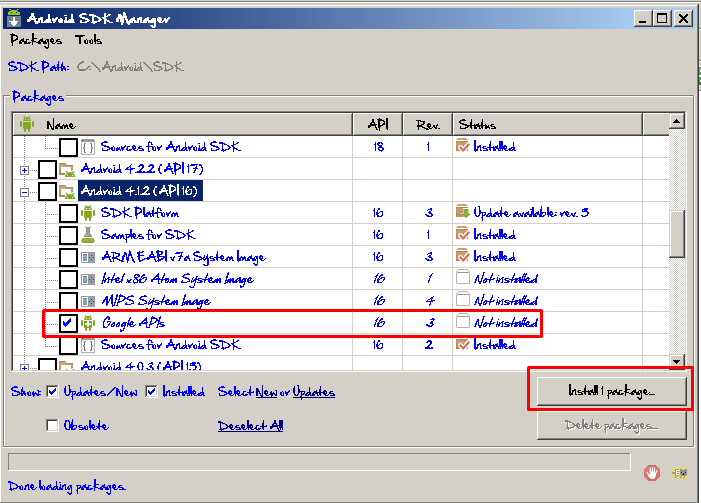The width and height of the screenshot is (701, 503).
Task: Click the SDK path text C:\Android\SDK
Action: [130, 67]
